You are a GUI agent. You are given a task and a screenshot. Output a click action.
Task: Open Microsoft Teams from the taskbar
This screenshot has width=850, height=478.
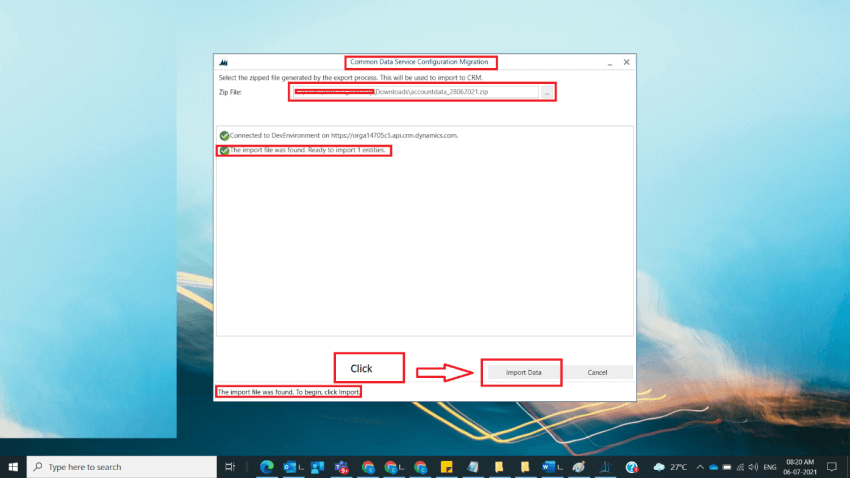[342, 467]
